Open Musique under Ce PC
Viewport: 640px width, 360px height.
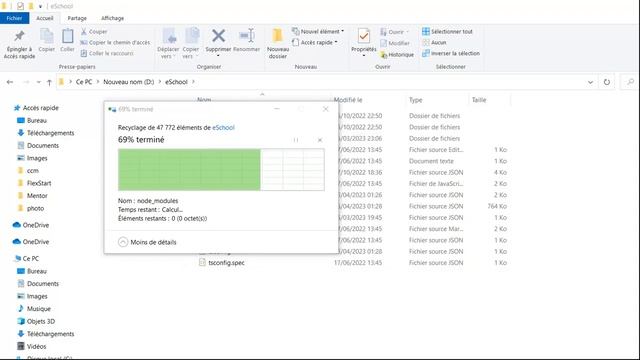point(38,309)
